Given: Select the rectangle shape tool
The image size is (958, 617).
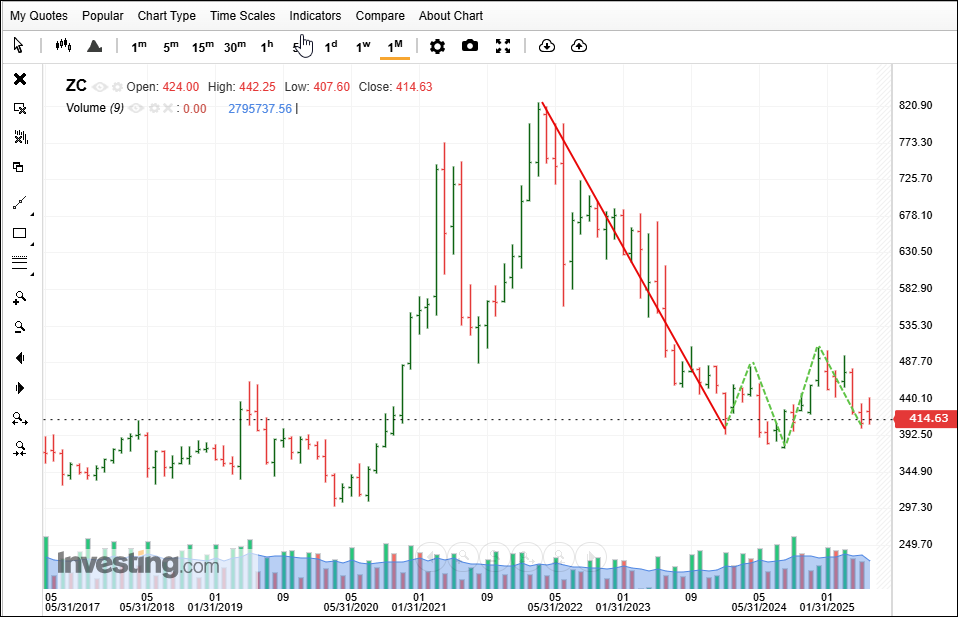Looking at the screenshot, I should (x=20, y=233).
